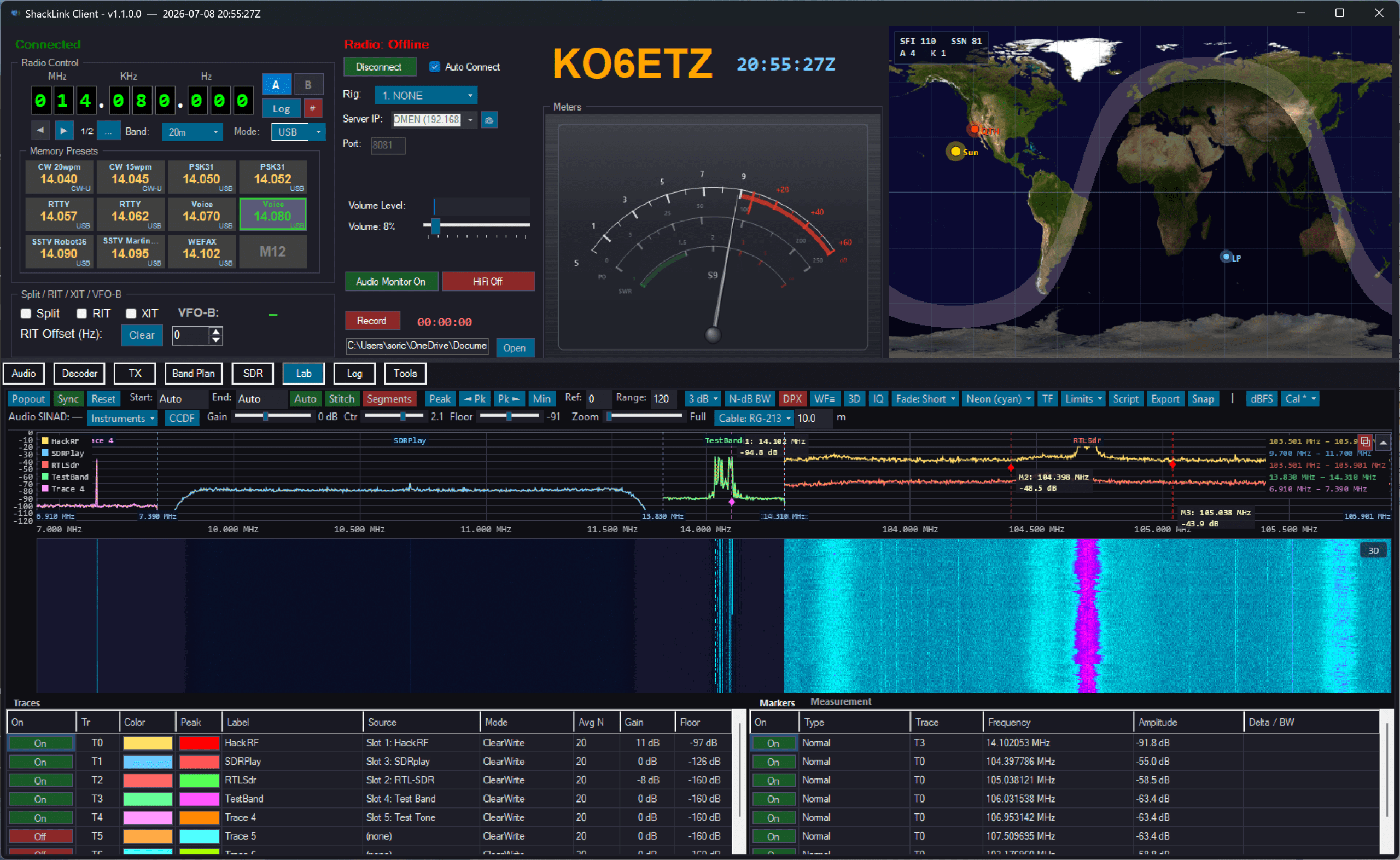
Task: Toggle the SDRPlay trace On button
Action: (x=40, y=762)
